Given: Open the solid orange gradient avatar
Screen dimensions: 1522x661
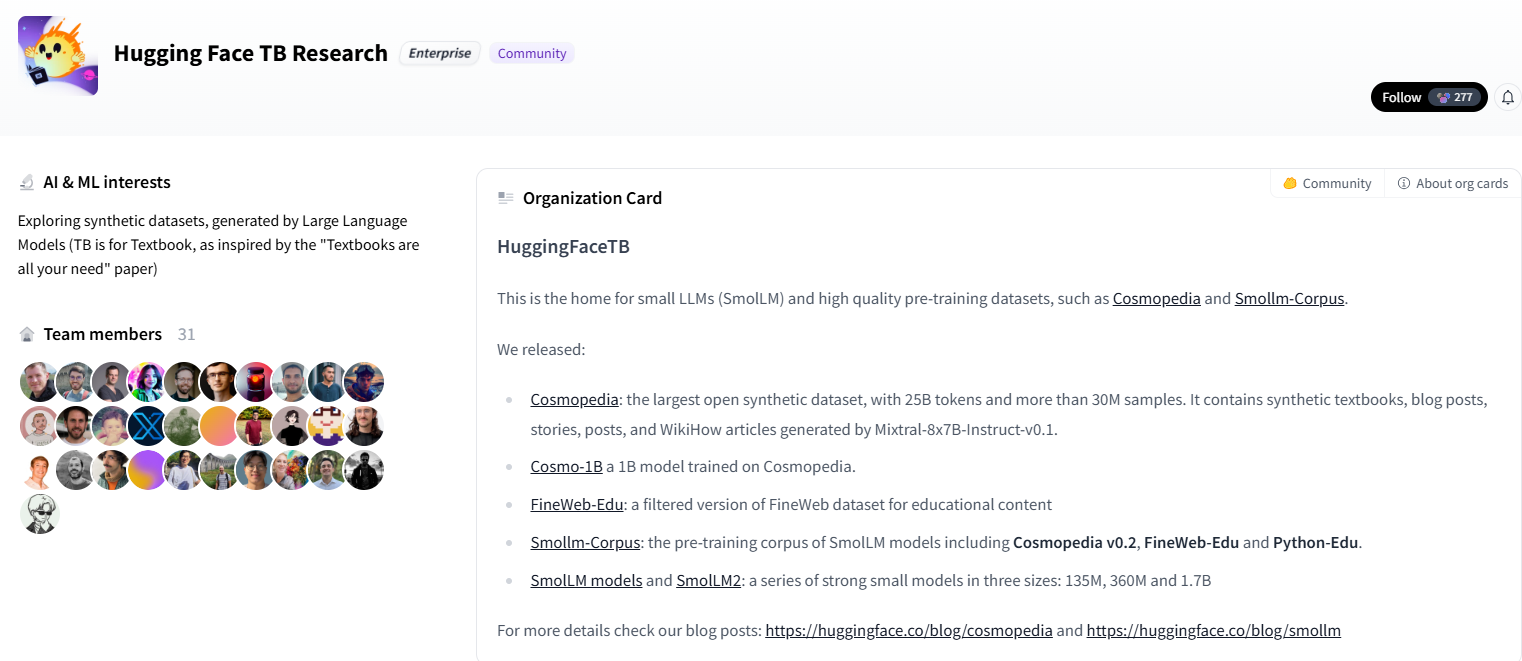Looking at the screenshot, I should 220,426.
